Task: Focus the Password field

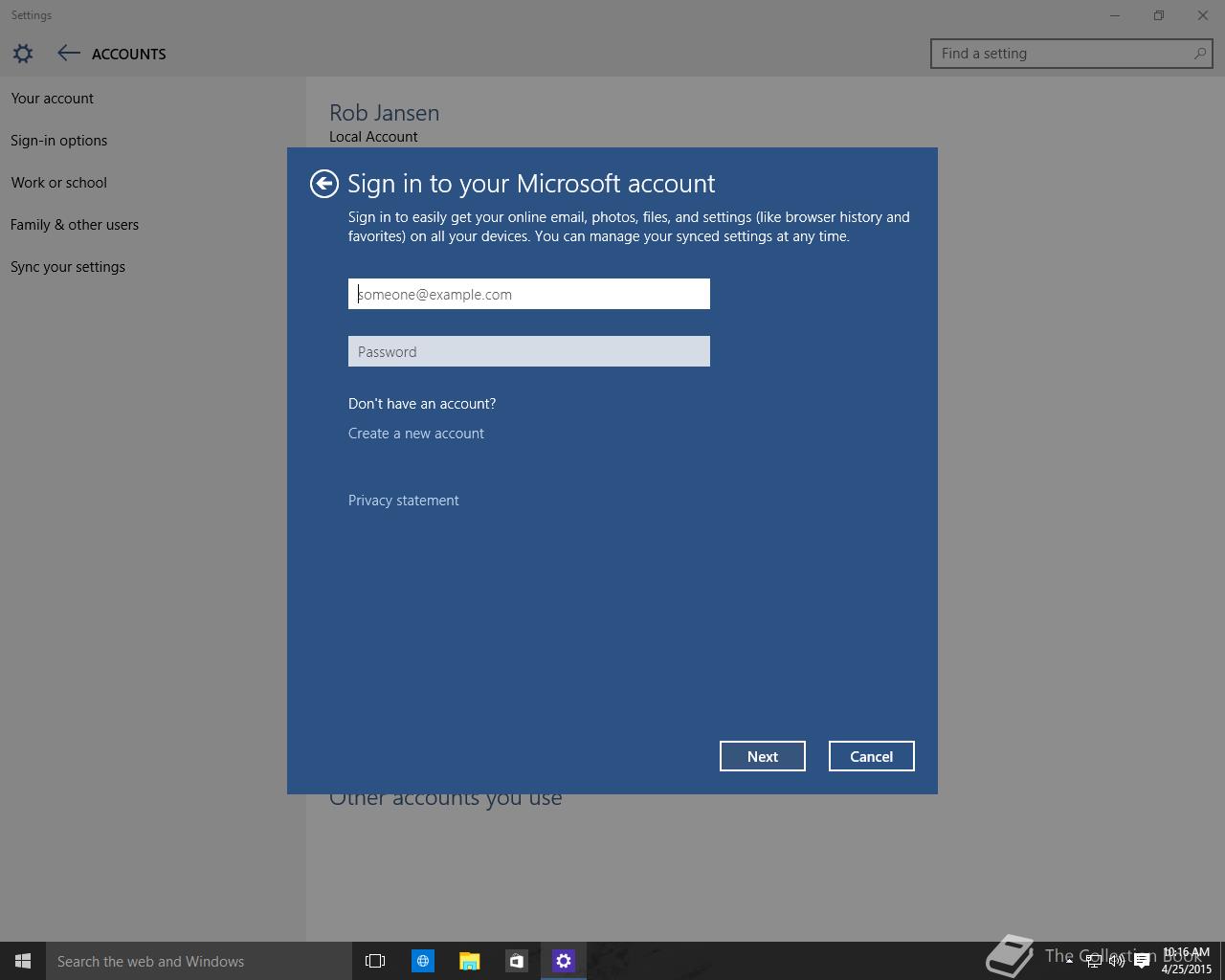Action: coord(529,351)
